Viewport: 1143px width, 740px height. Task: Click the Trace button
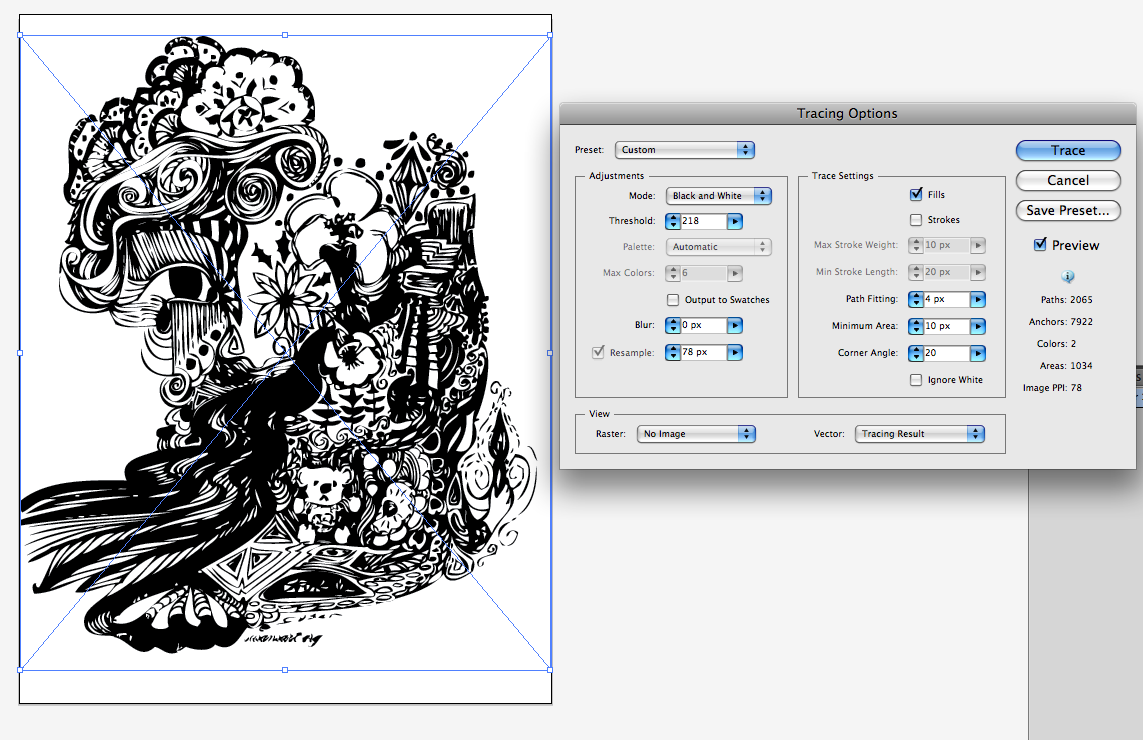pyautogui.click(x=1068, y=150)
